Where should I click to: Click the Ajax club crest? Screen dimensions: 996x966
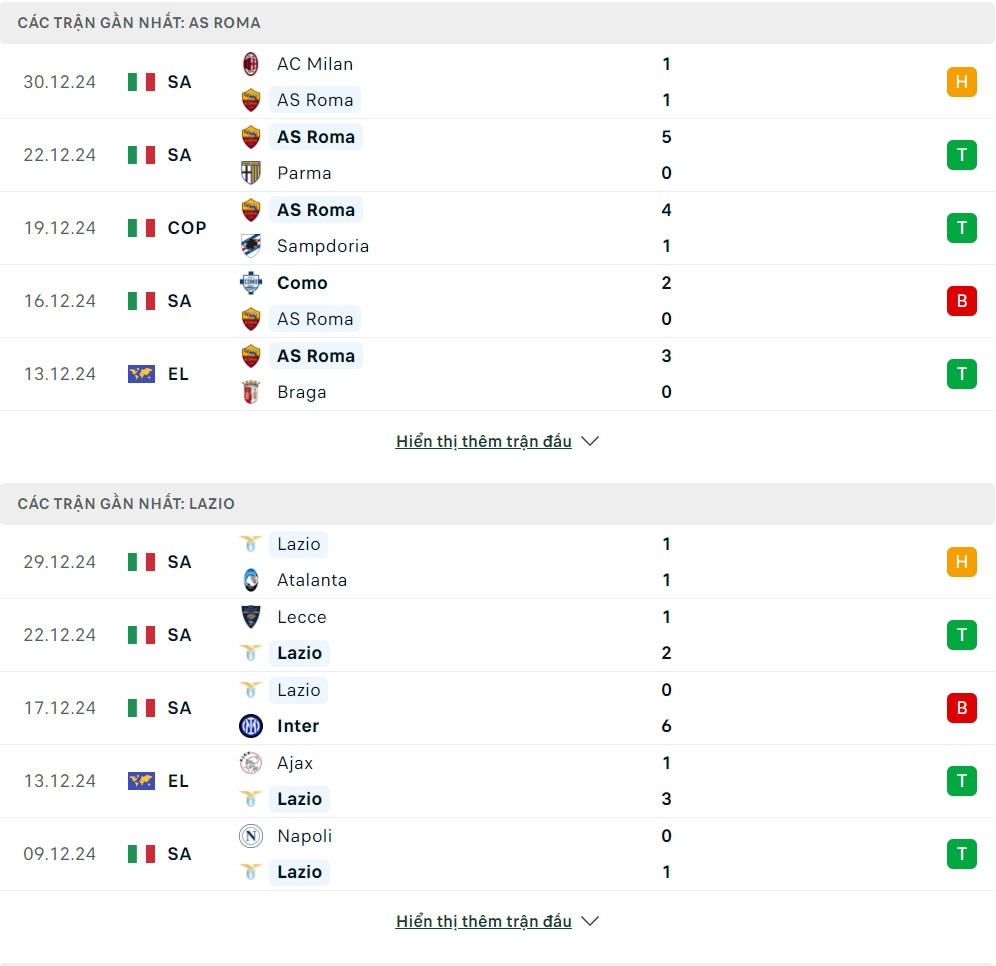251,763
